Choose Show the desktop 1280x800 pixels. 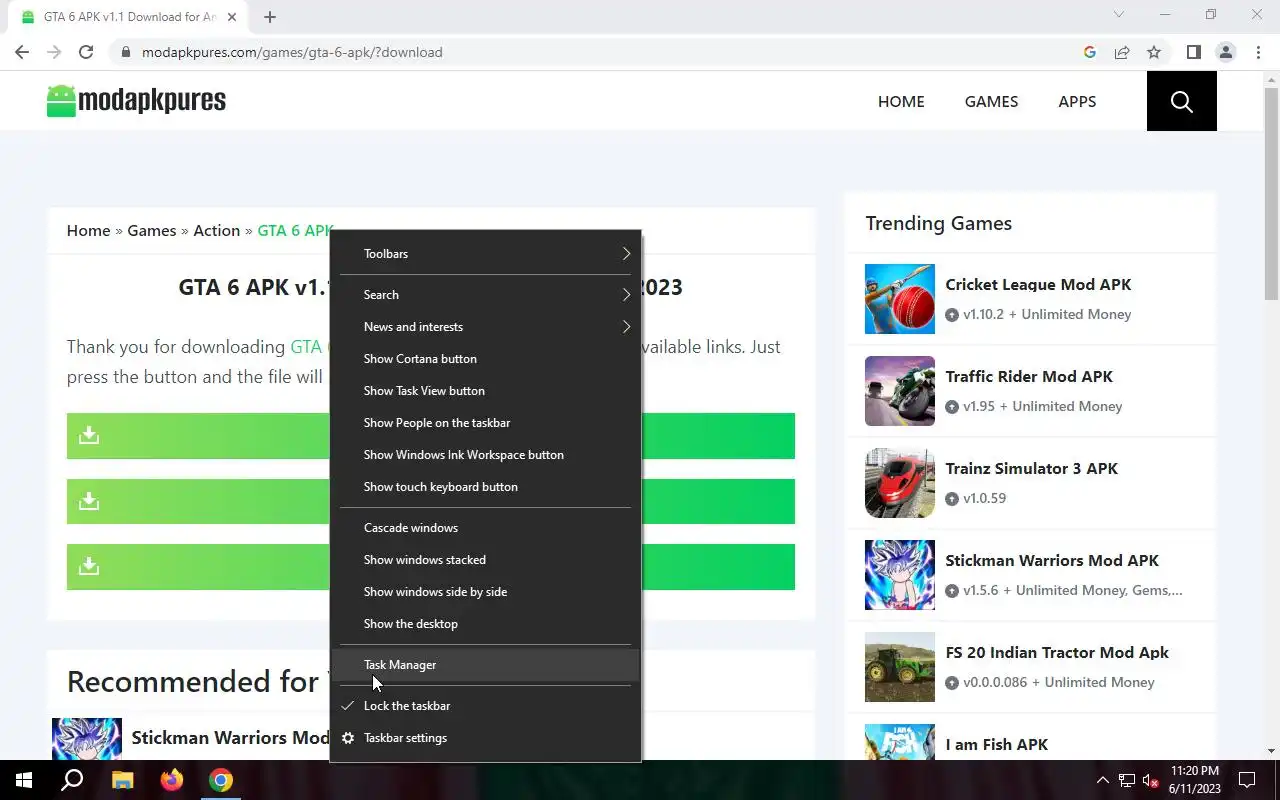485,624
